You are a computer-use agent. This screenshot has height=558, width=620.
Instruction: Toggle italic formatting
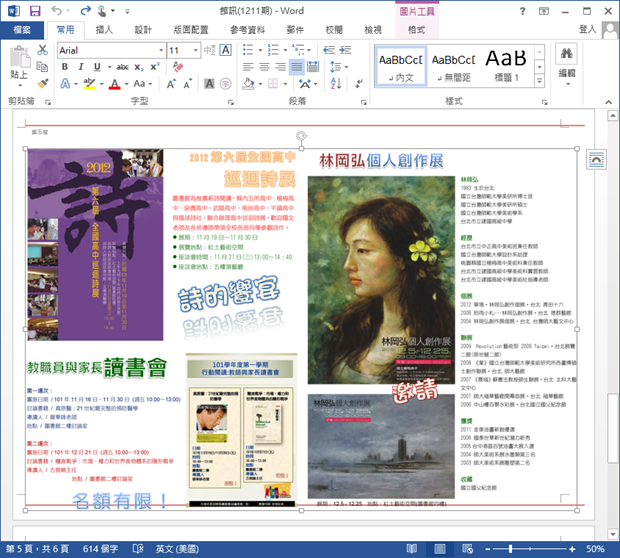pos(81,67)
